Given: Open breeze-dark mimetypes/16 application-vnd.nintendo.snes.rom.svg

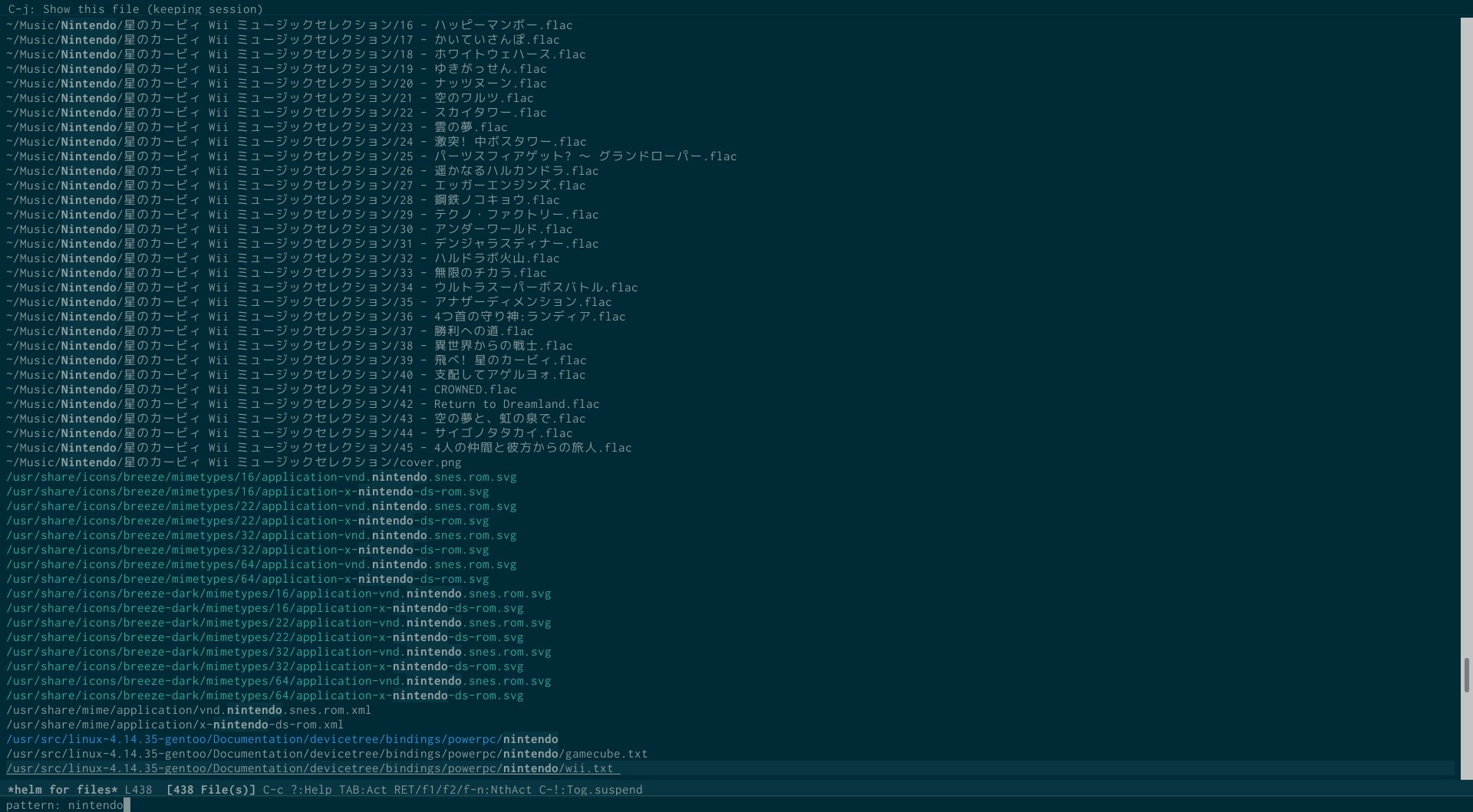Looking at the screenshot, I should (x=279, y=593).
